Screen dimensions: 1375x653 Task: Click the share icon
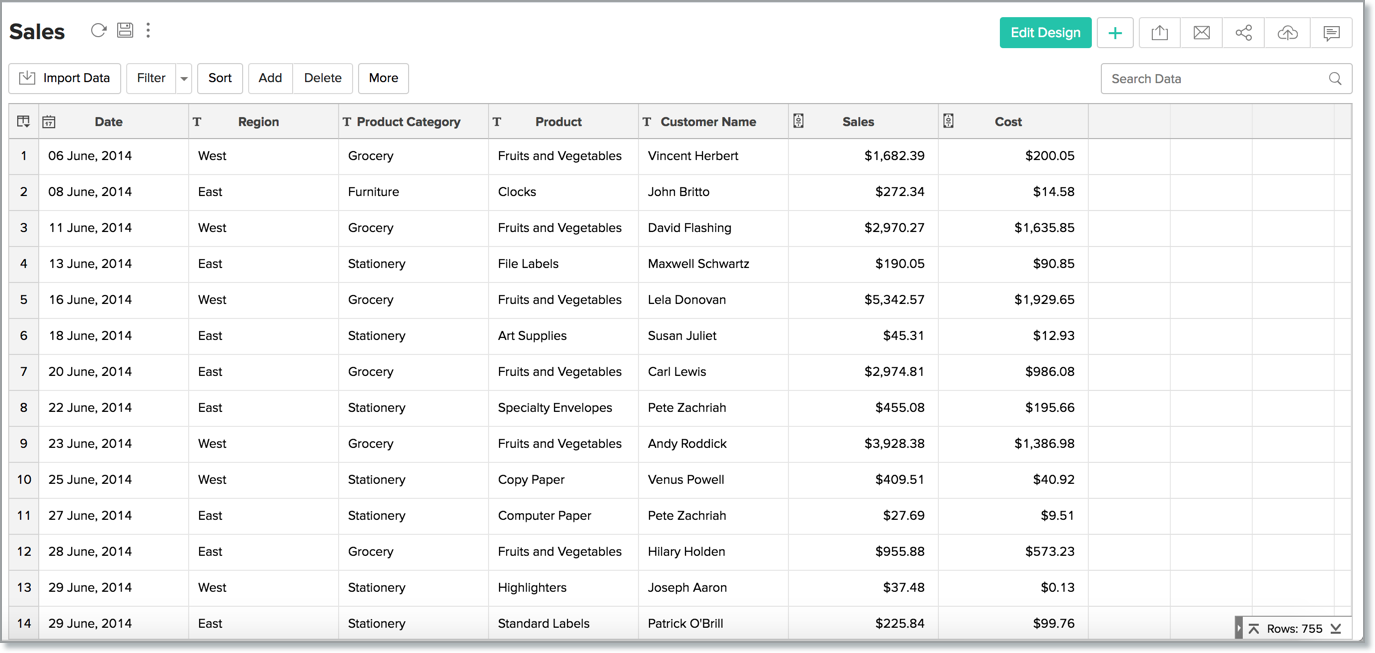[x=1243, y=33]
